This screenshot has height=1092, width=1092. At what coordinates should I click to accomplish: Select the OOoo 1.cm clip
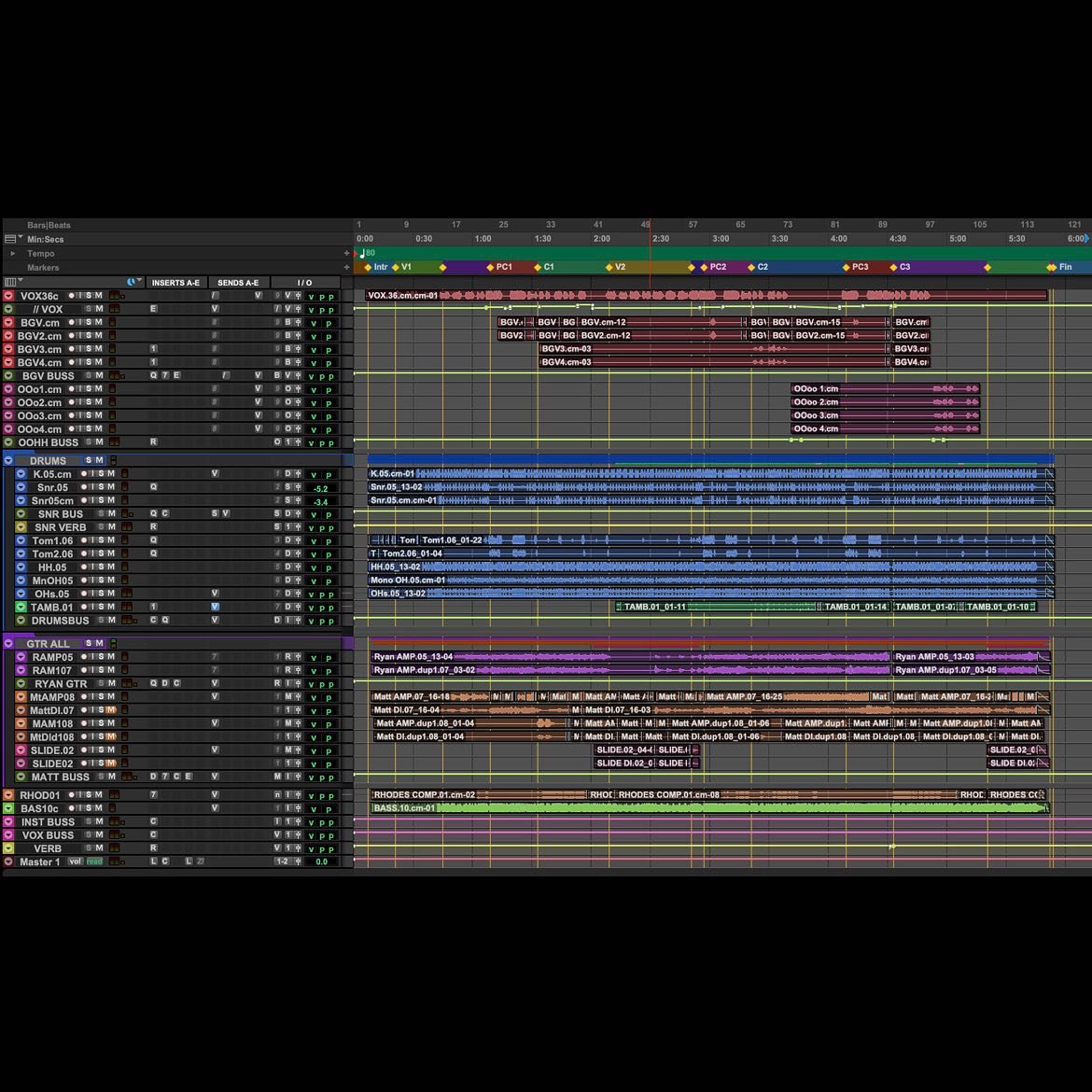pos(885,388)
